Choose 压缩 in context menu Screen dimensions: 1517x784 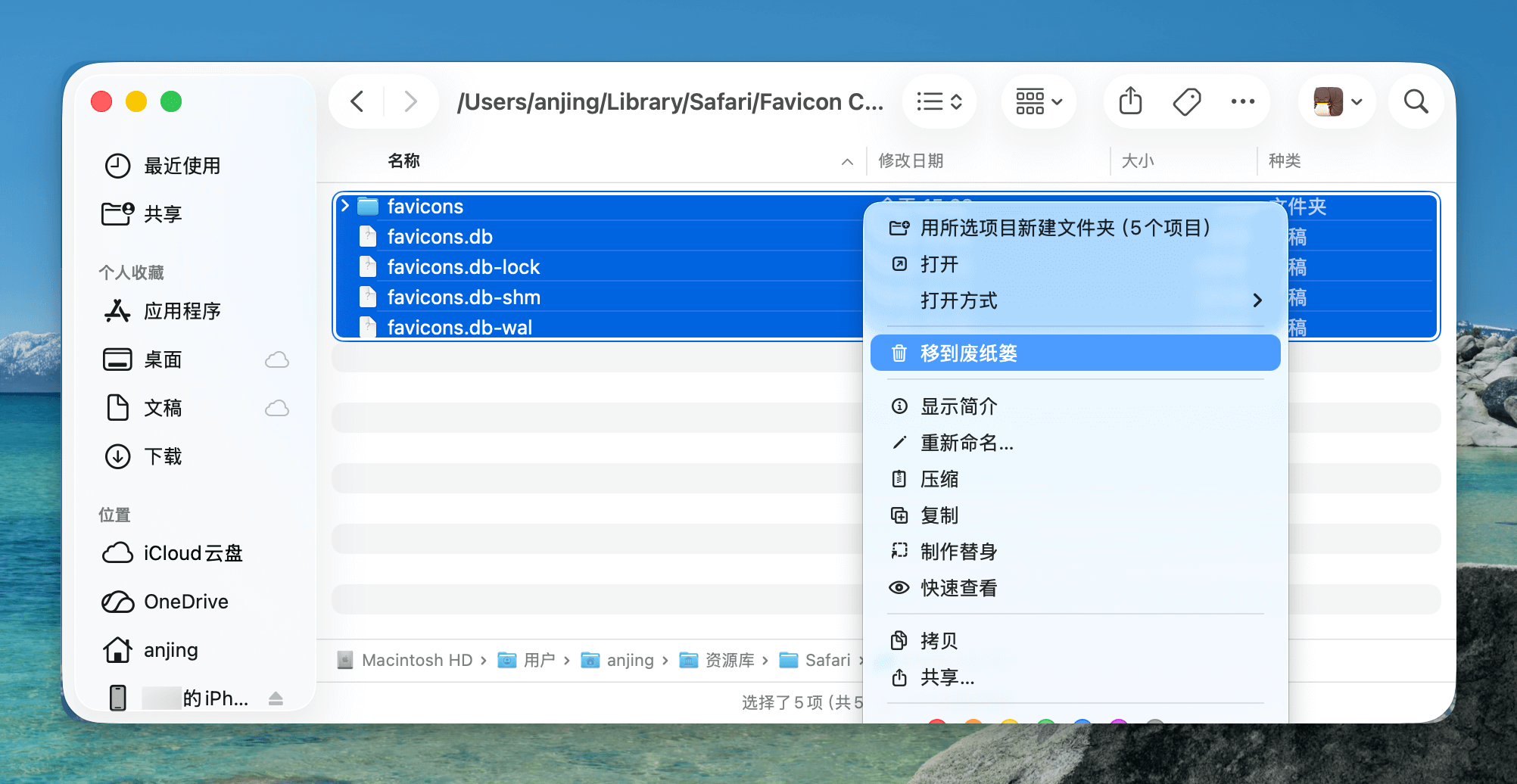pos(1075,479)
